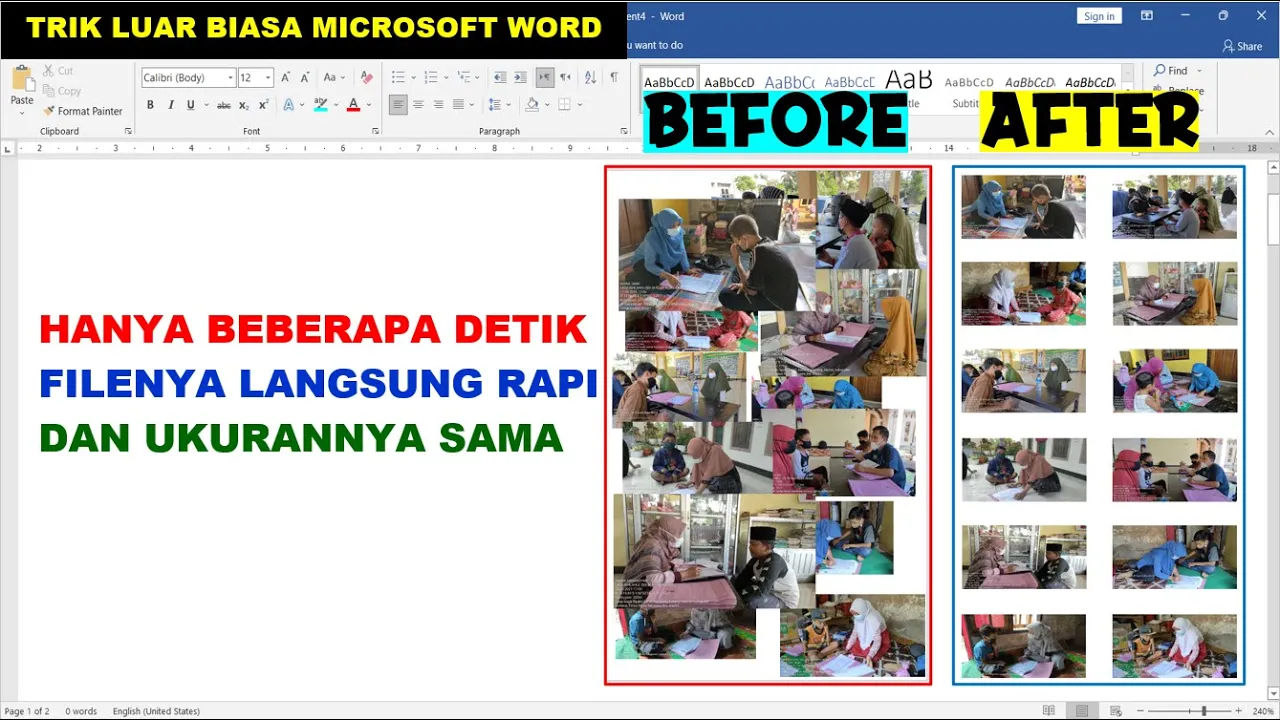1280x720 pixels.
Task: Apply shading with the paint bucket
Action: click(532, 105)
